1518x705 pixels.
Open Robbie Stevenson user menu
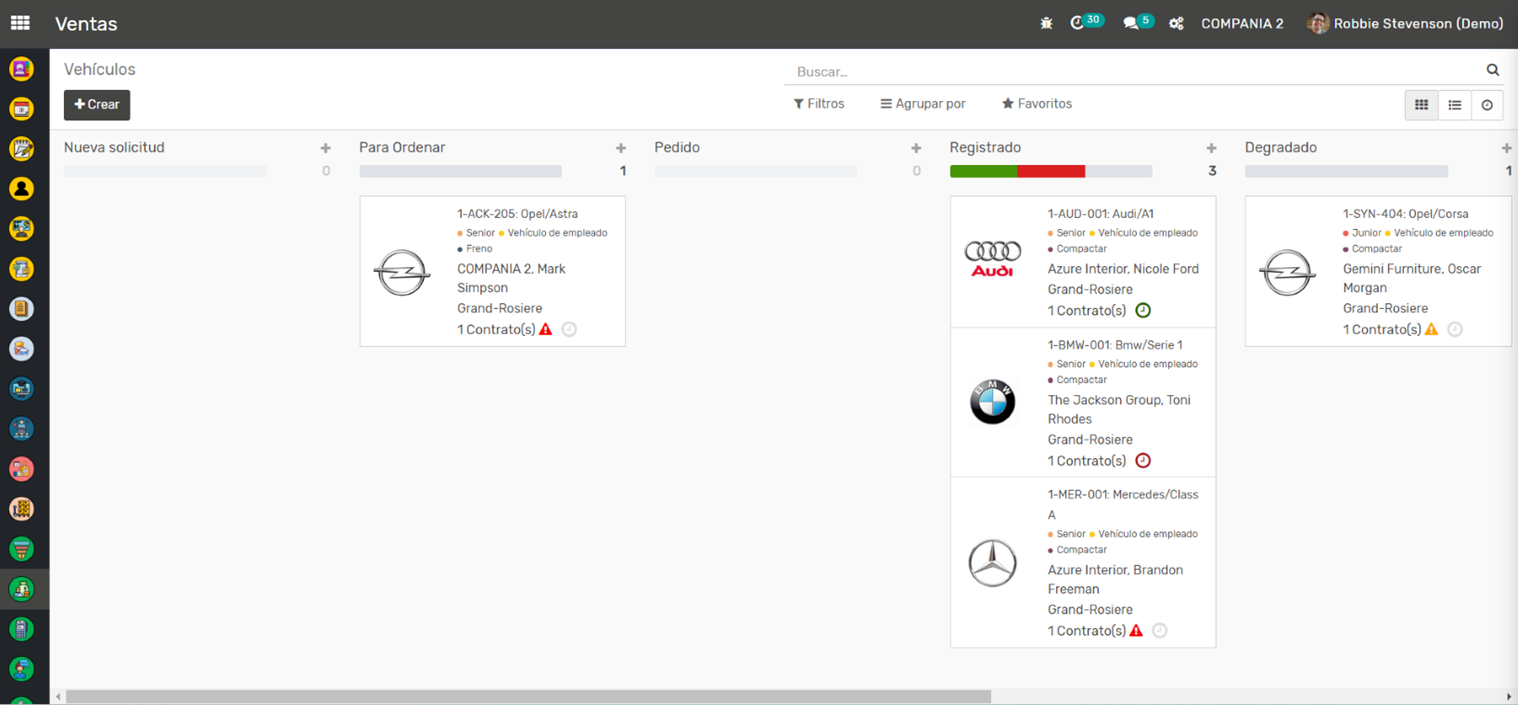(x=1406, y=24)
